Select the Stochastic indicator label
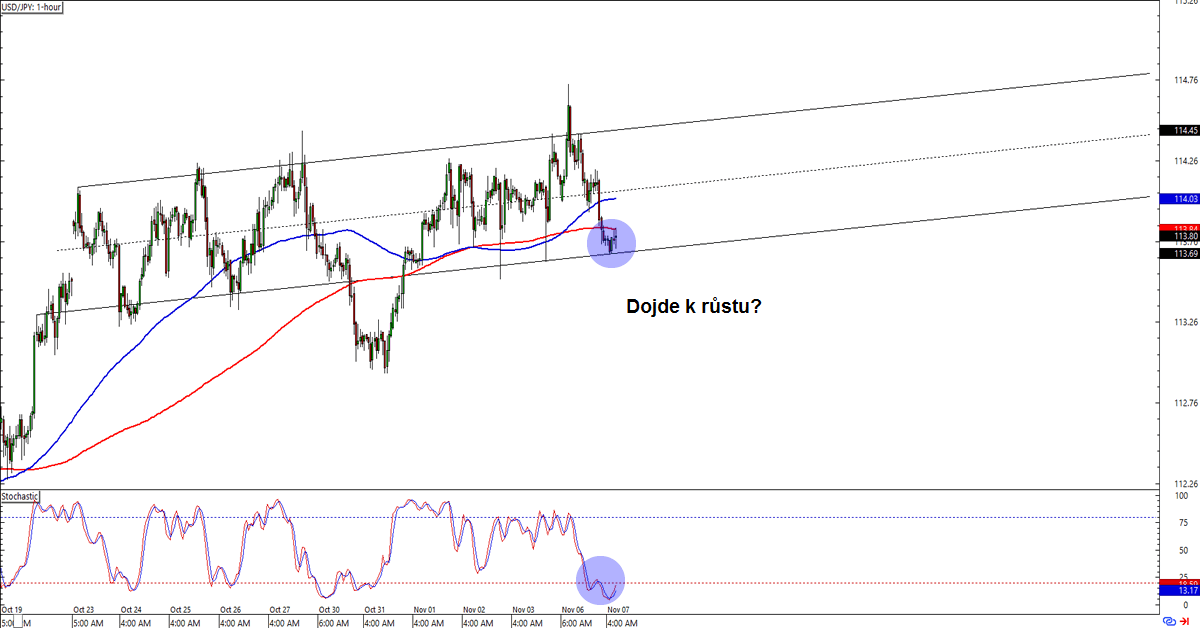This screenshot has height=628, width=1200. [21, 496]
